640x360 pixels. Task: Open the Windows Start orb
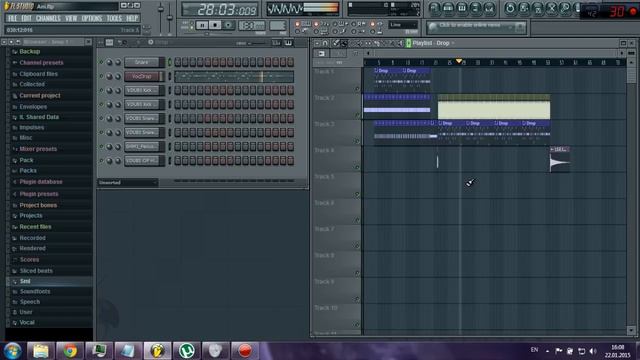pos(12,351)
